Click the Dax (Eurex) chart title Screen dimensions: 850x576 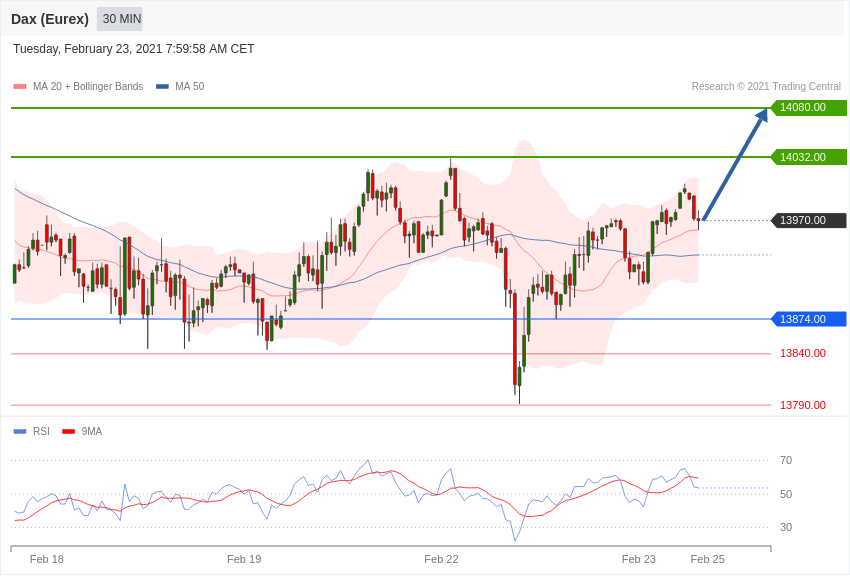[50, 19]
